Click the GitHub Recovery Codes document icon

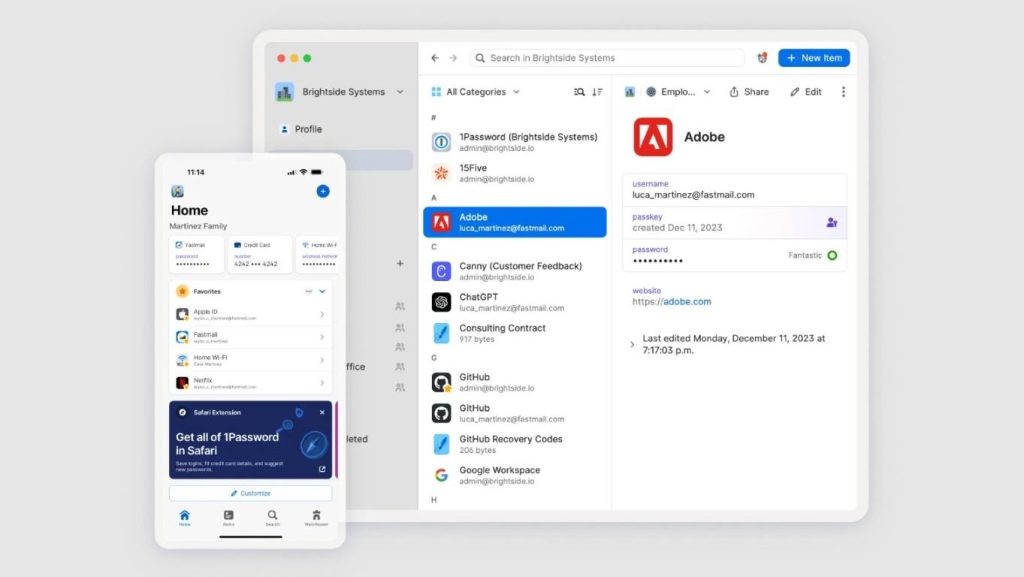coord(441,444)
